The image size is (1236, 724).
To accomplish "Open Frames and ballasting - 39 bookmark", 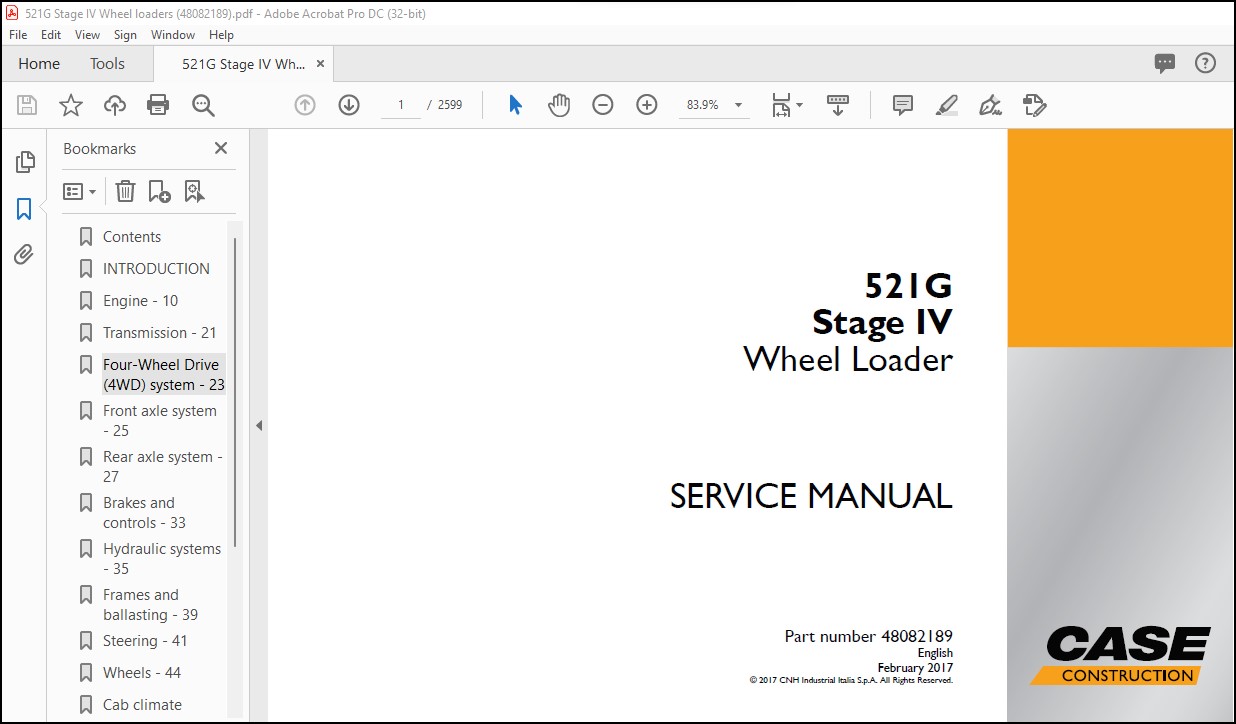I will point(150,605).
